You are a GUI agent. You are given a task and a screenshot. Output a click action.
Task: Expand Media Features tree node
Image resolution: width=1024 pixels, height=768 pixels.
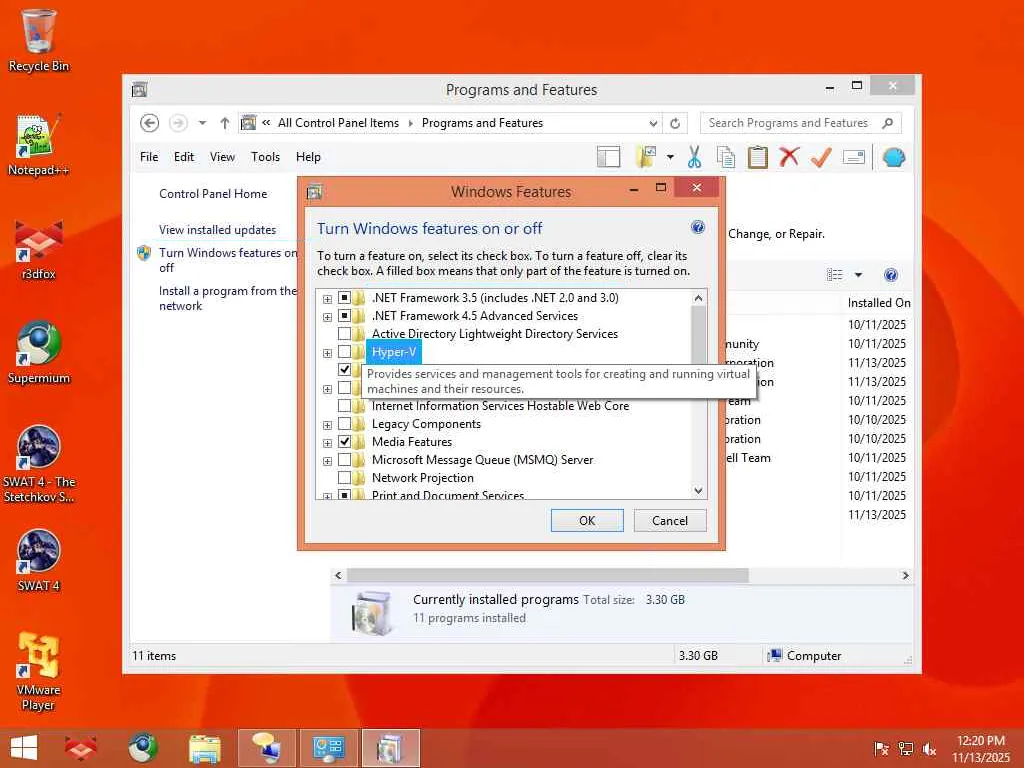[x=327, y=443]
